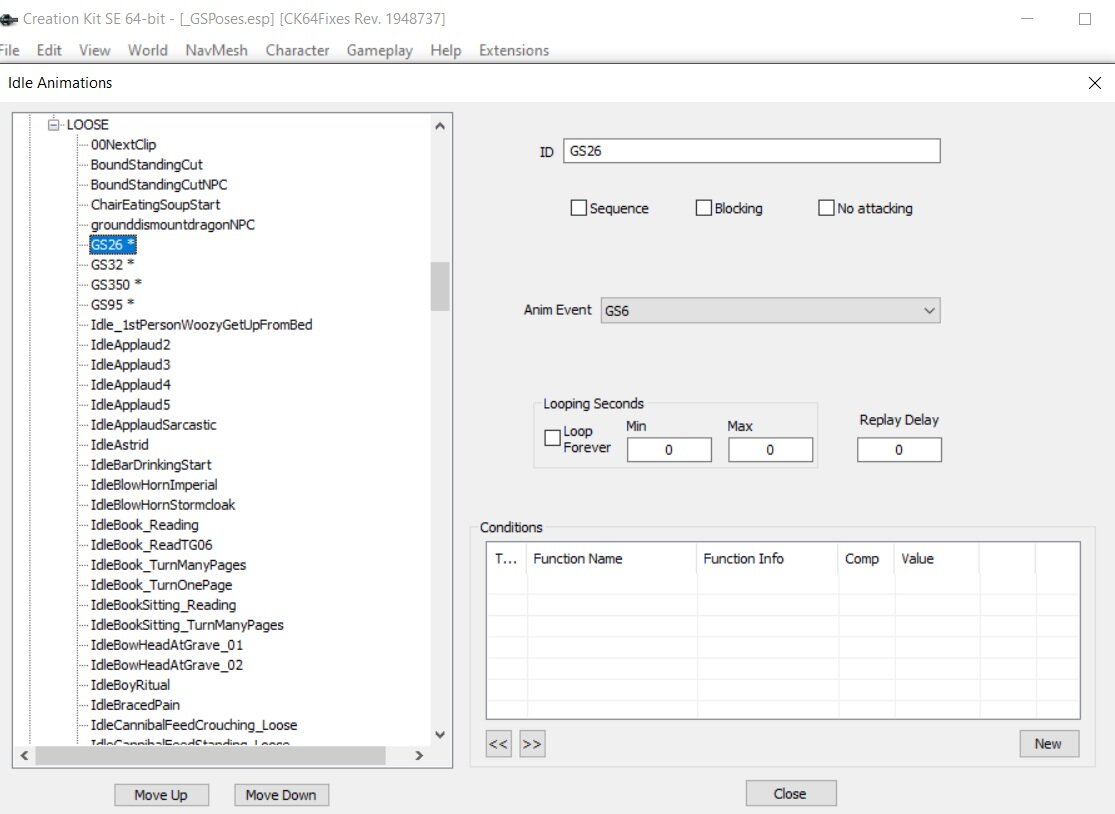Collapse the LOOSE tree node
This screenshot has height=814, width=1115.
(x=53, y=124)
